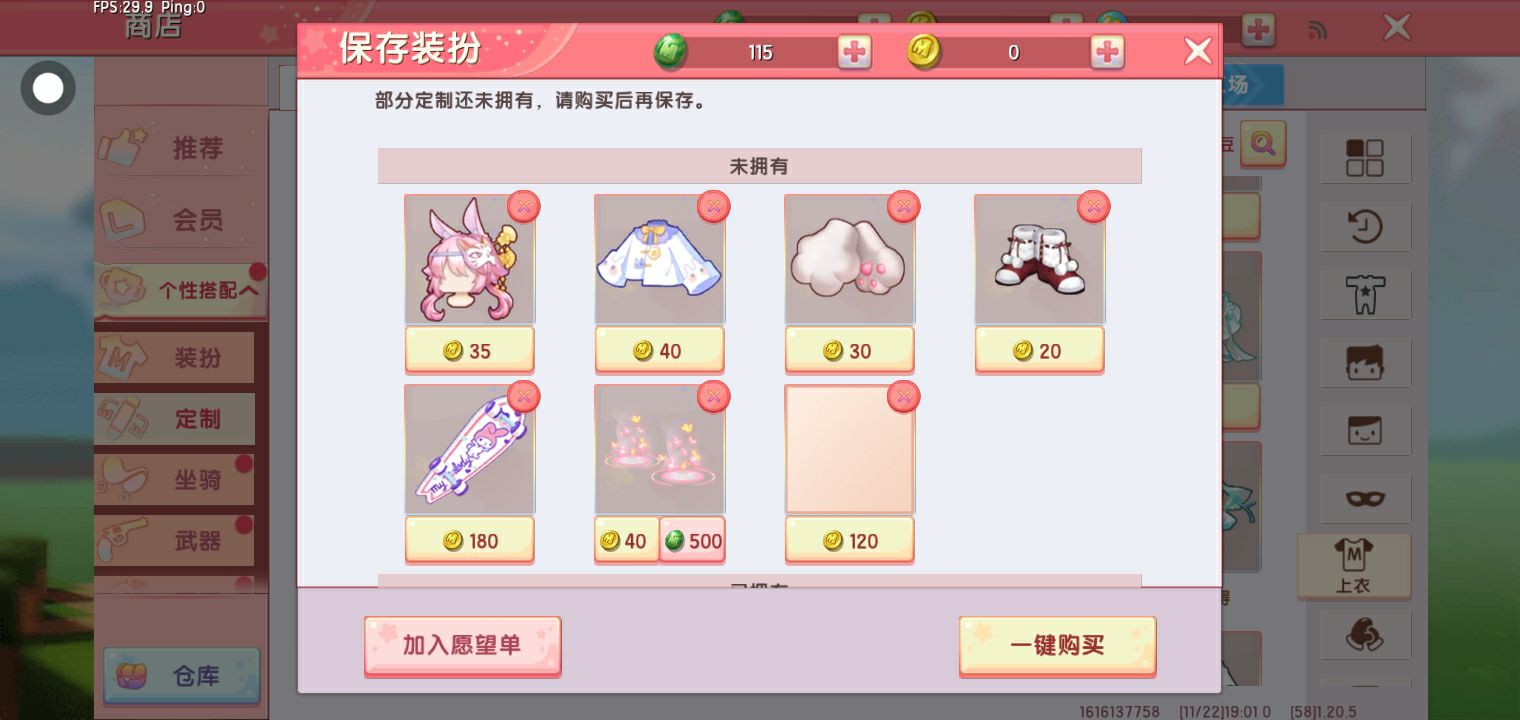
Task: Open outfit history clock icon
Action: point(1365,226)
